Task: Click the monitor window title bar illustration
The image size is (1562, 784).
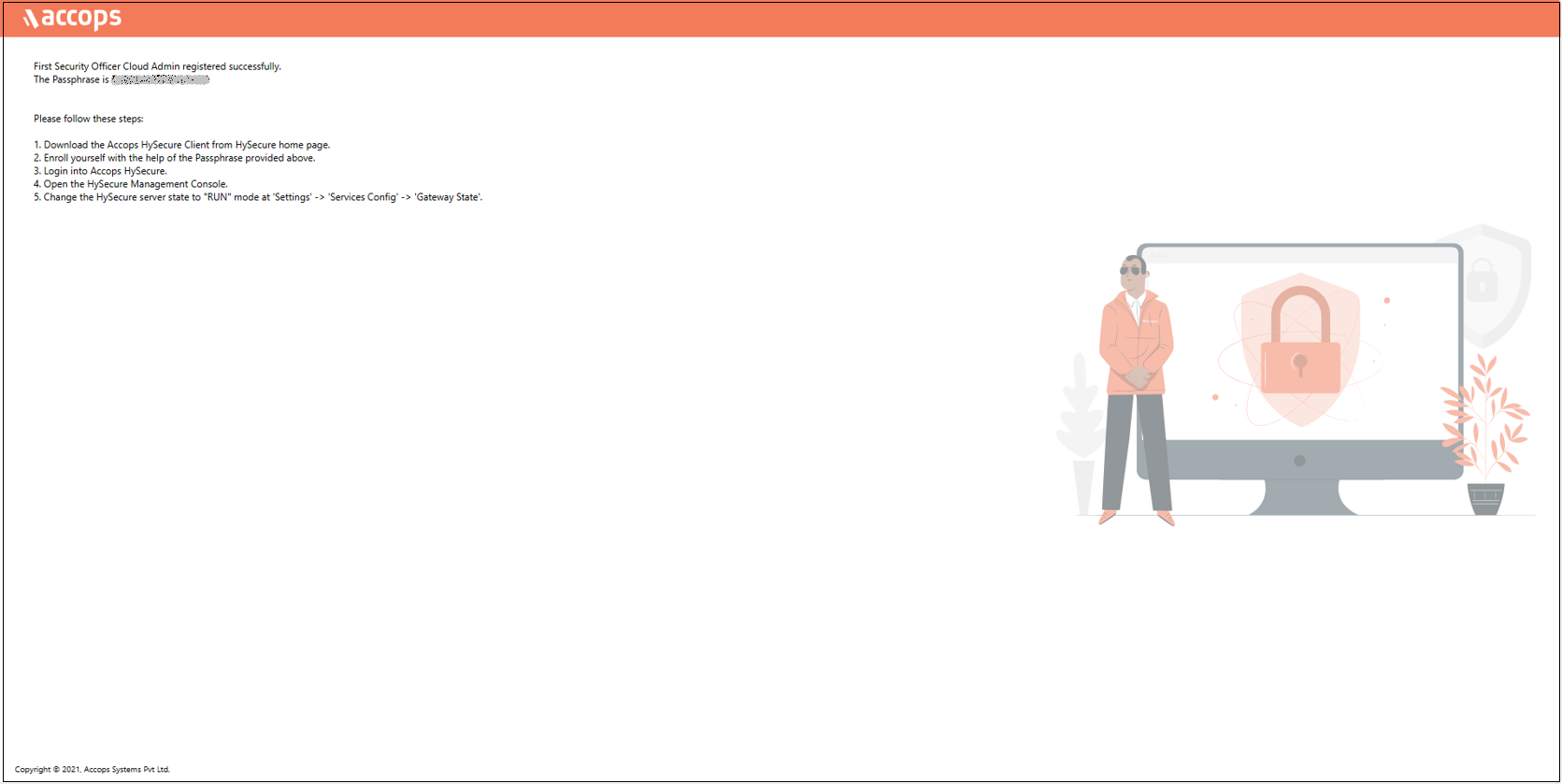Action: pos(1299,255)
